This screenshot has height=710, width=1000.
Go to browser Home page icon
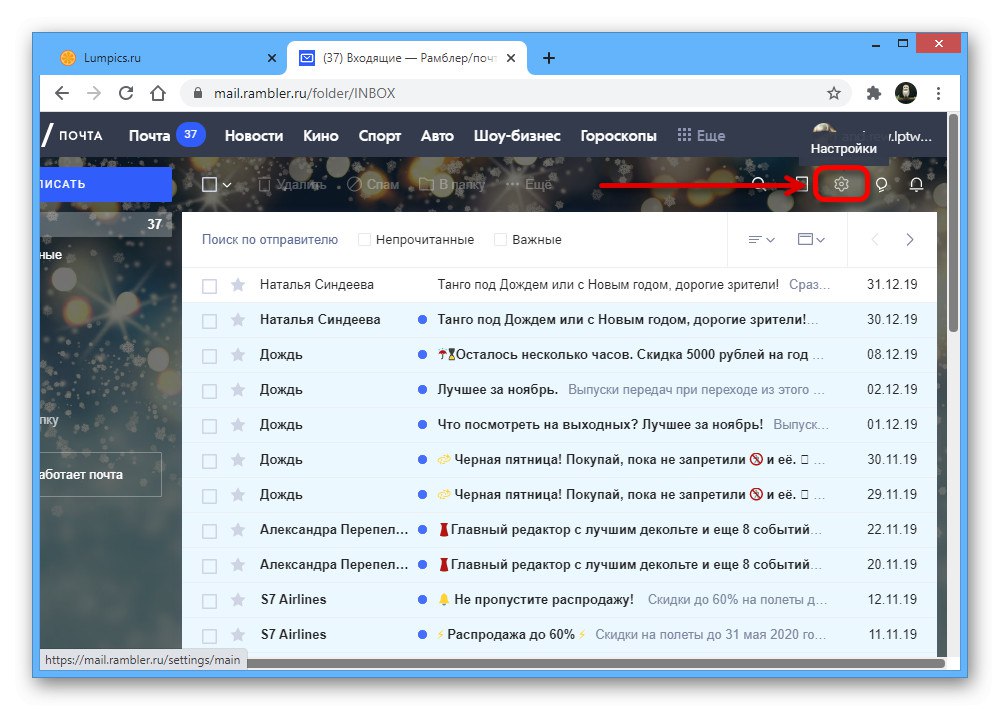pos(158,93)
